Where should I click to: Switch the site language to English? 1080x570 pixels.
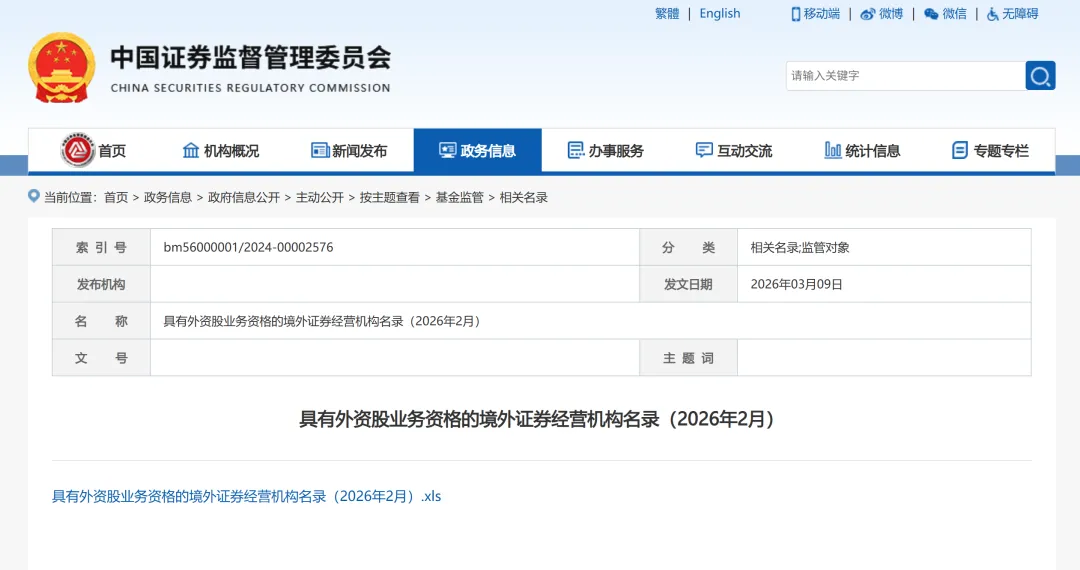pyautogui.click(x=720, y=14)
